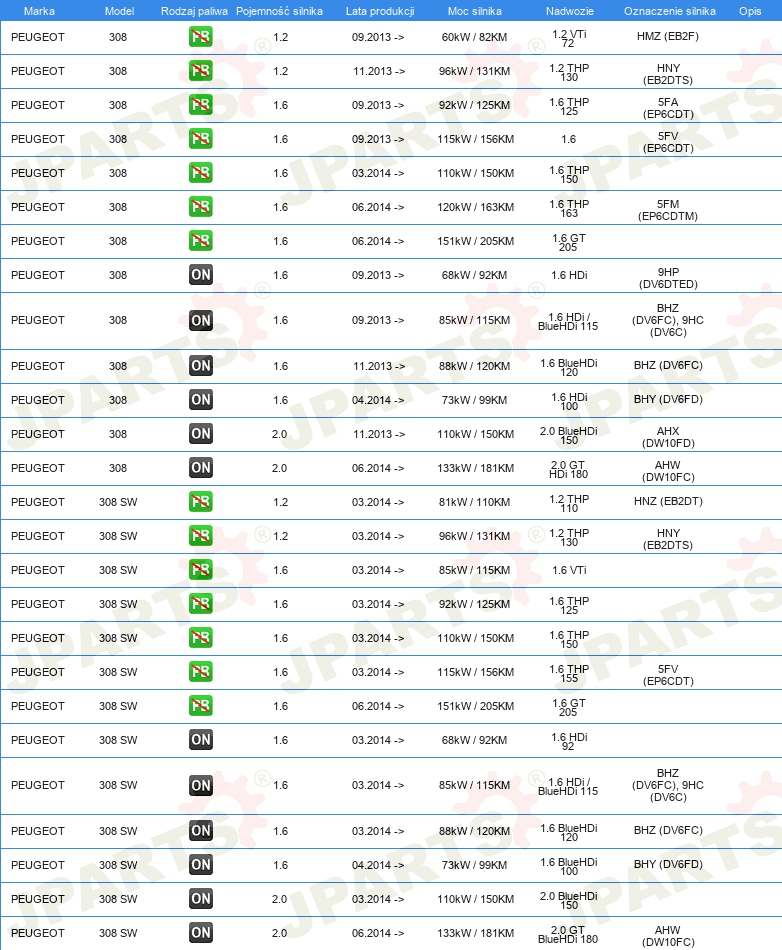This screenshot has height=950, width=782.
Task: Click ON diesel icon in 308 73kW / 99KM row
Action: click(x=200, y=399)
